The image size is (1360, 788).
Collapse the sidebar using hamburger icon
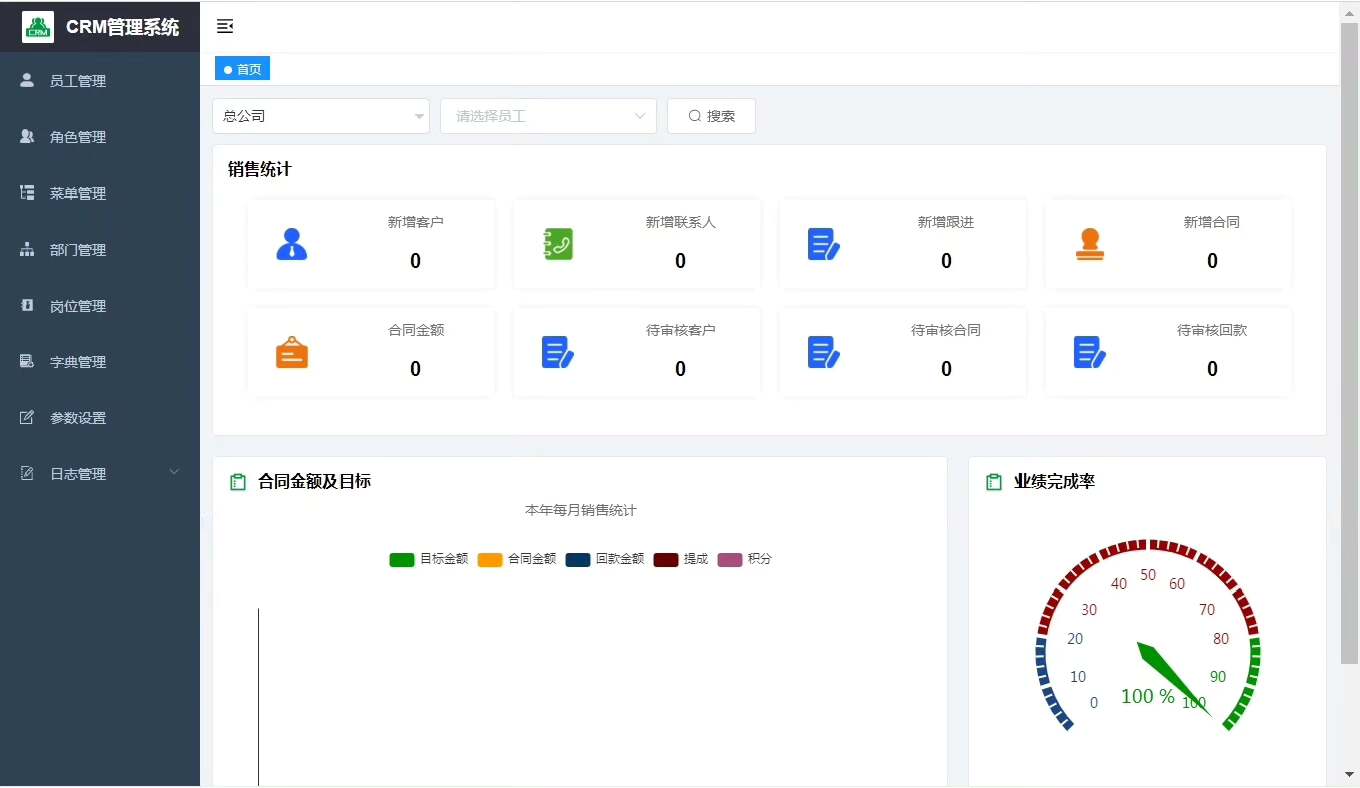(225, 26)
